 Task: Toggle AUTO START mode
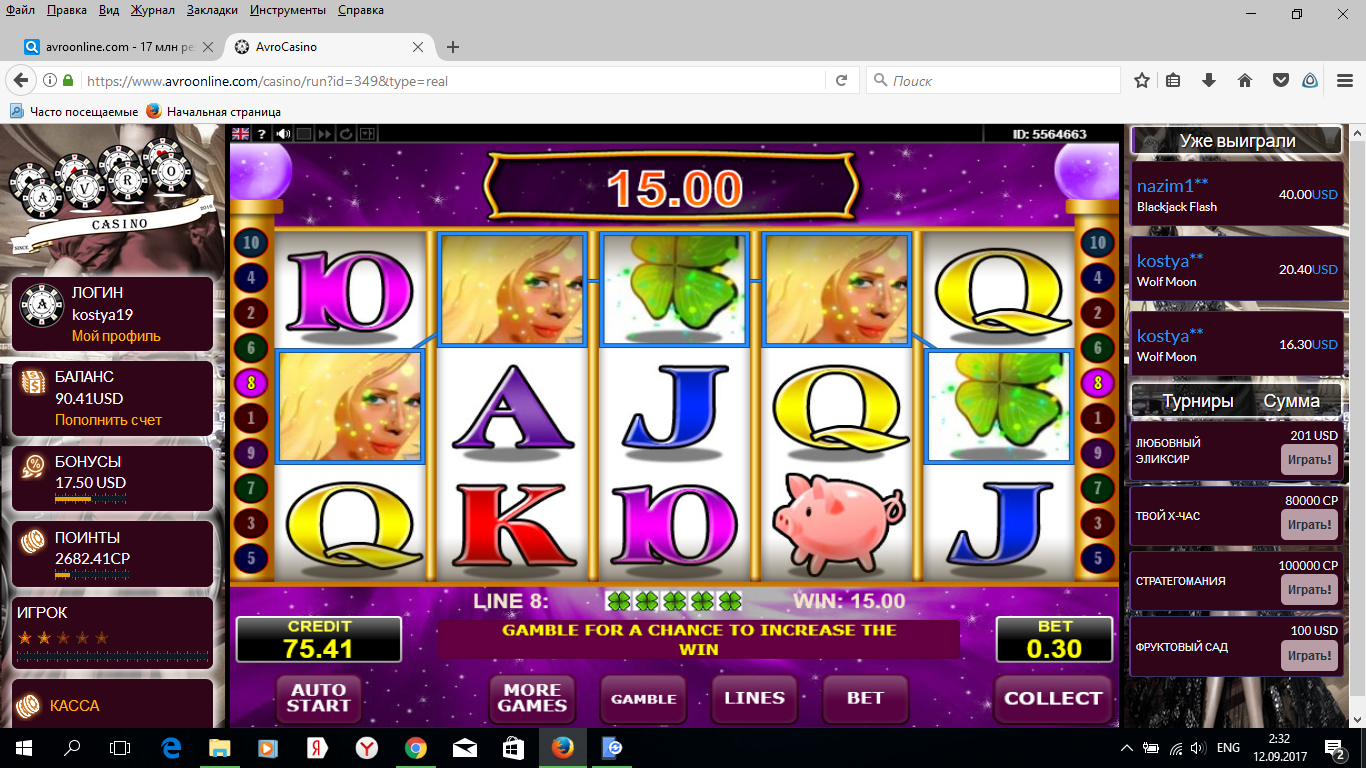point(318,699)
